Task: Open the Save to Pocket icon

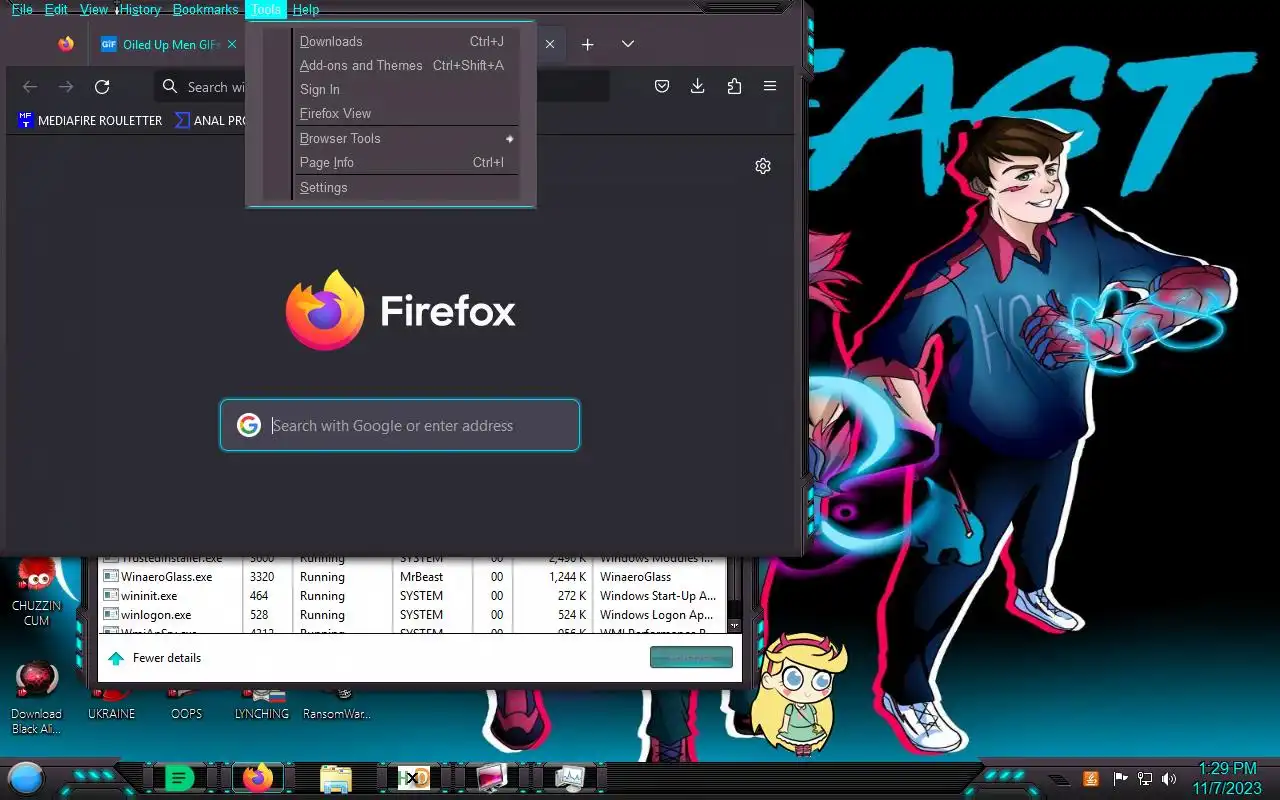Action: [x=662, y=86]
